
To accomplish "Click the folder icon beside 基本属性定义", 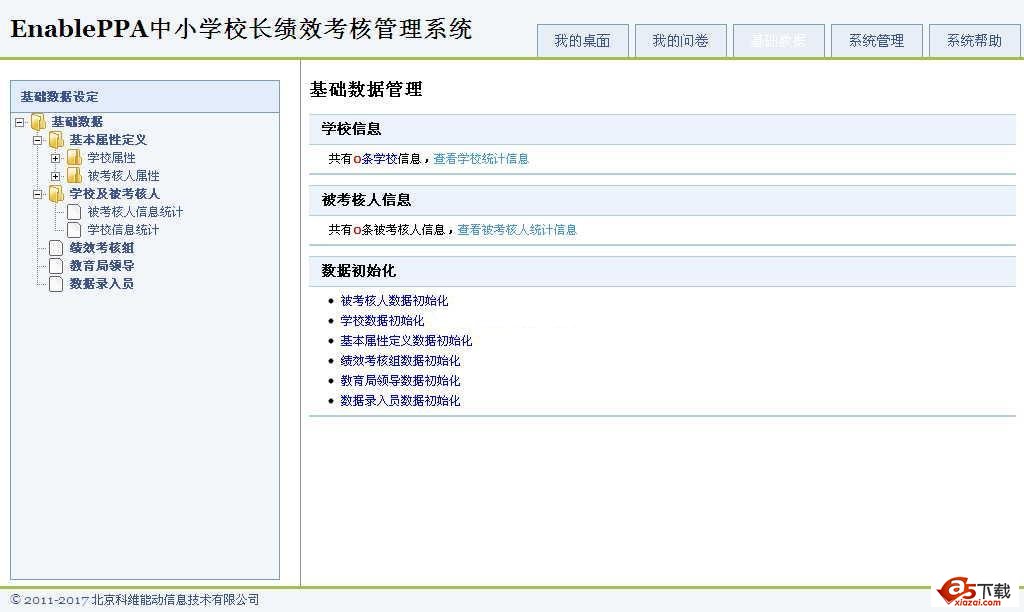I will [x=56, y=141].
